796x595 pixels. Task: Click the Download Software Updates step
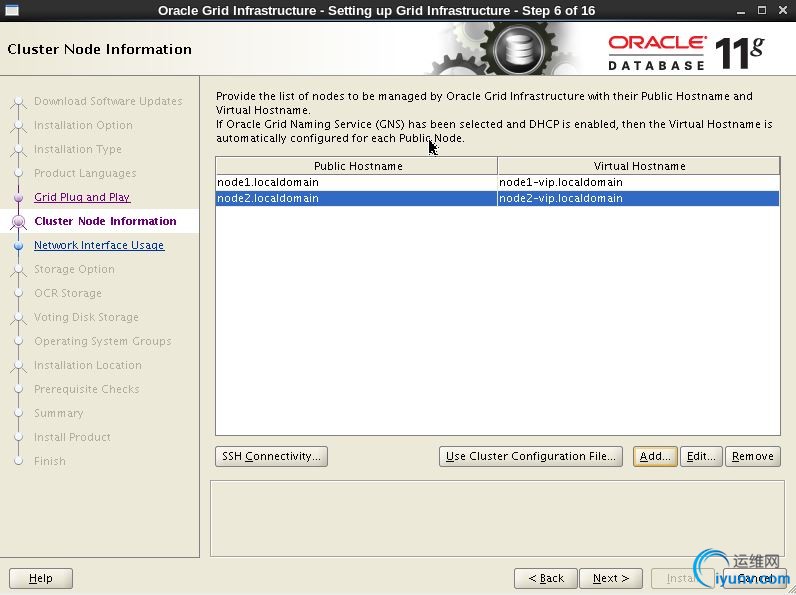click(108, 101)
